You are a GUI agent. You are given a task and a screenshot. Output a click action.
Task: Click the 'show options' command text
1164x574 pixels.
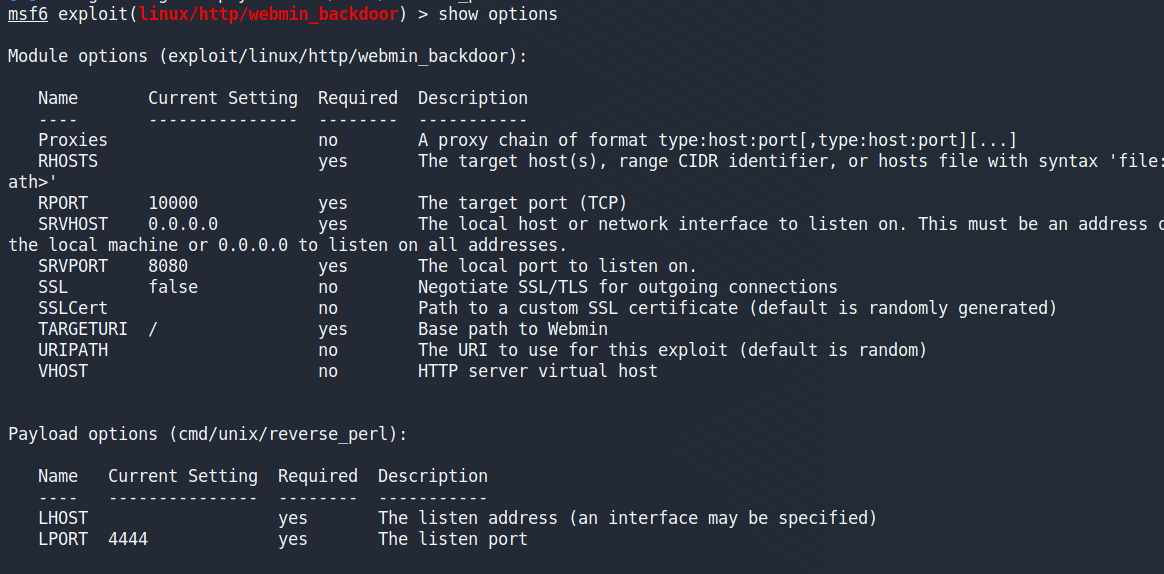coord(498,14)
